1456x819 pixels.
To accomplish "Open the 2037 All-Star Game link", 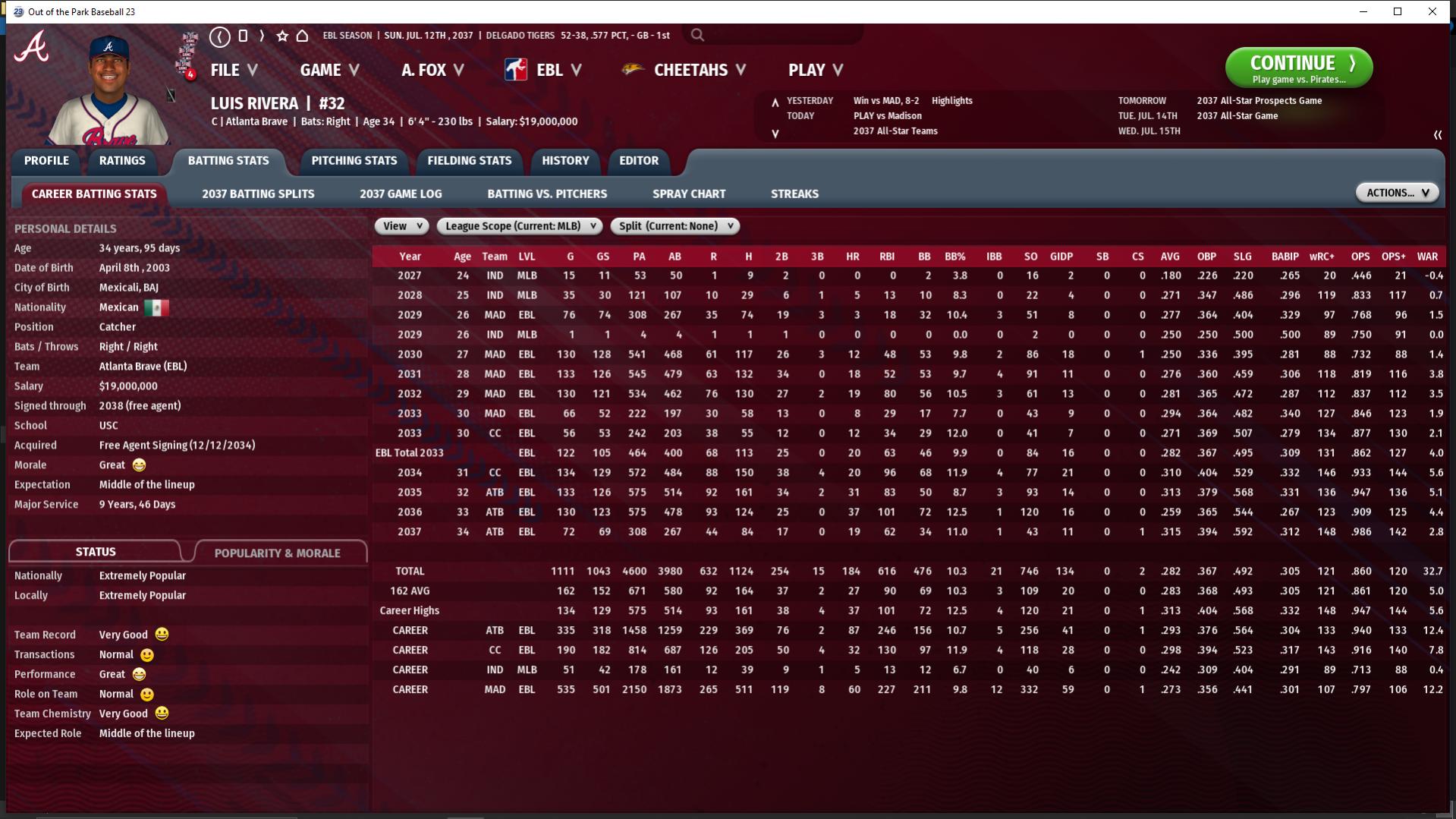I will click(1237, 116).
